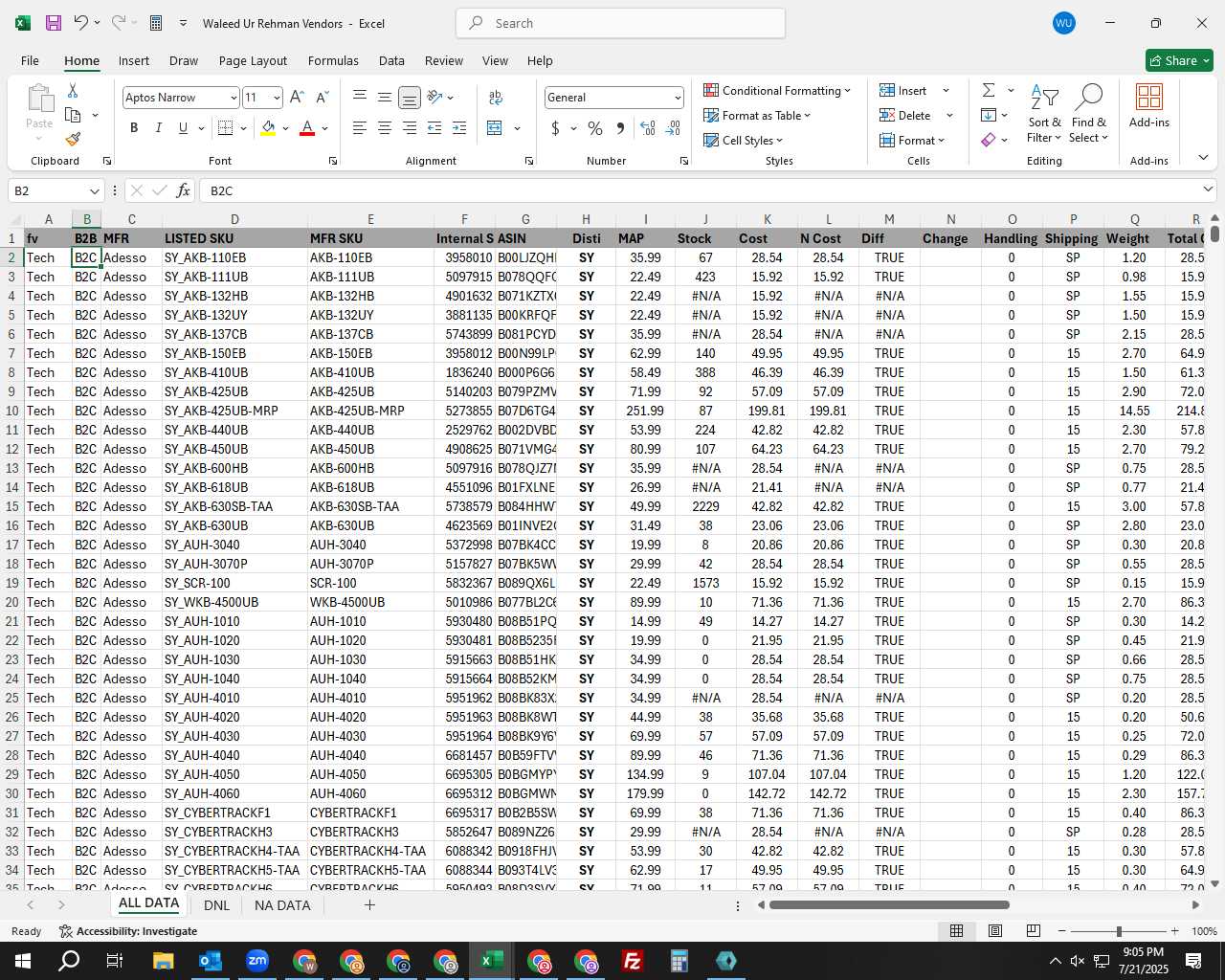The width and height of the screenshot is (1225, 980).
Task: Open the calculator icon in Quick Access toolbar
Action: tap(156, 23)
